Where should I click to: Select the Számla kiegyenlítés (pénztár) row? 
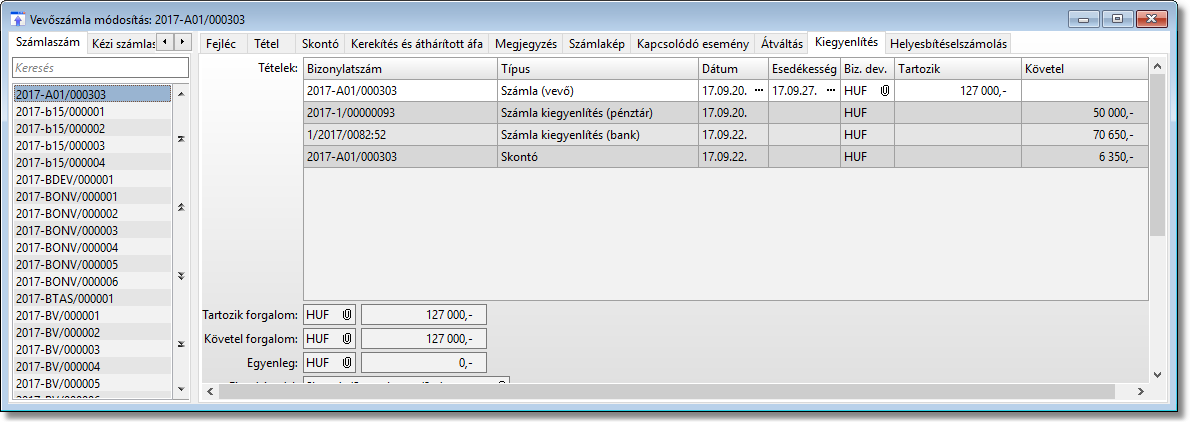[726, 112]
